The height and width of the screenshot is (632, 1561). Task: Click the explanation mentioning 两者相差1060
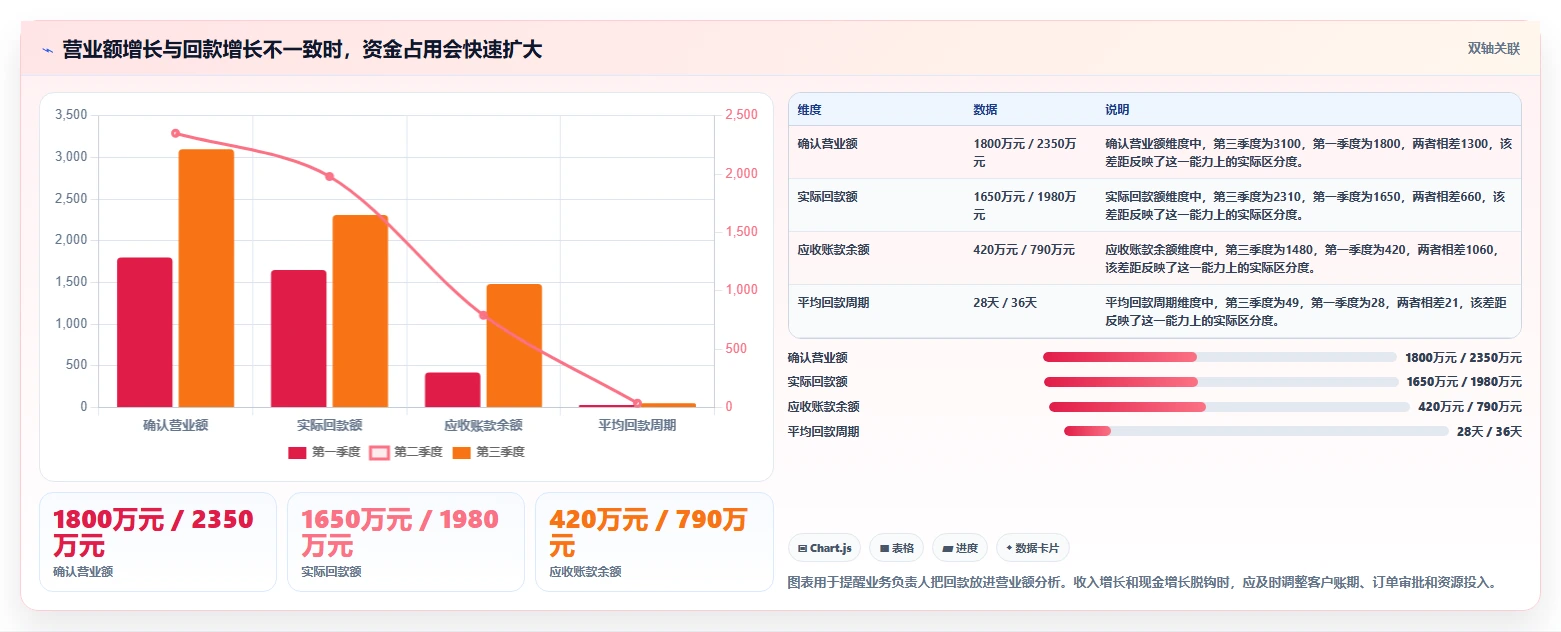[x=1308, y=258]
